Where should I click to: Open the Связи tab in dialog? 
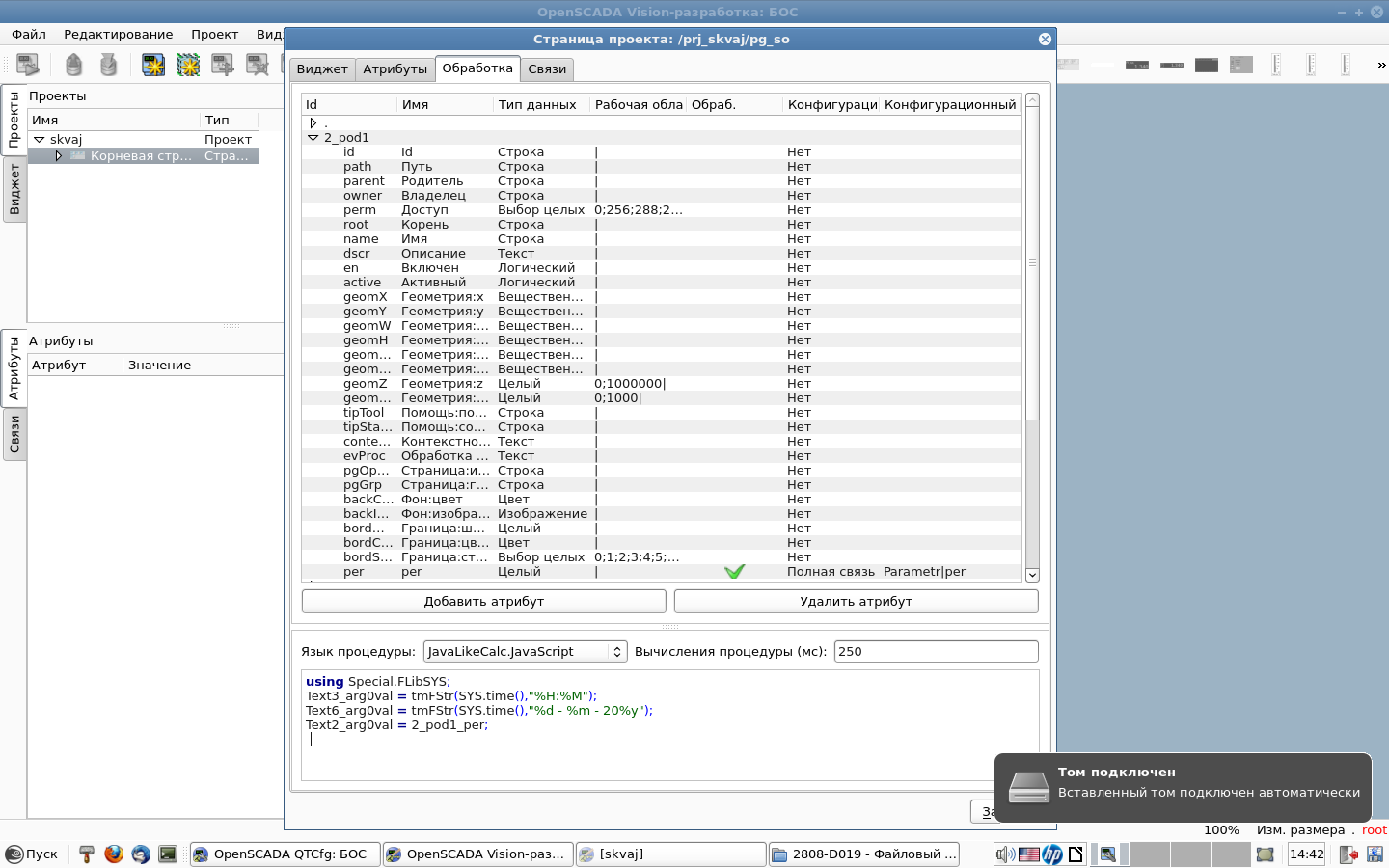pyautogui.click(x=547, y=69)
